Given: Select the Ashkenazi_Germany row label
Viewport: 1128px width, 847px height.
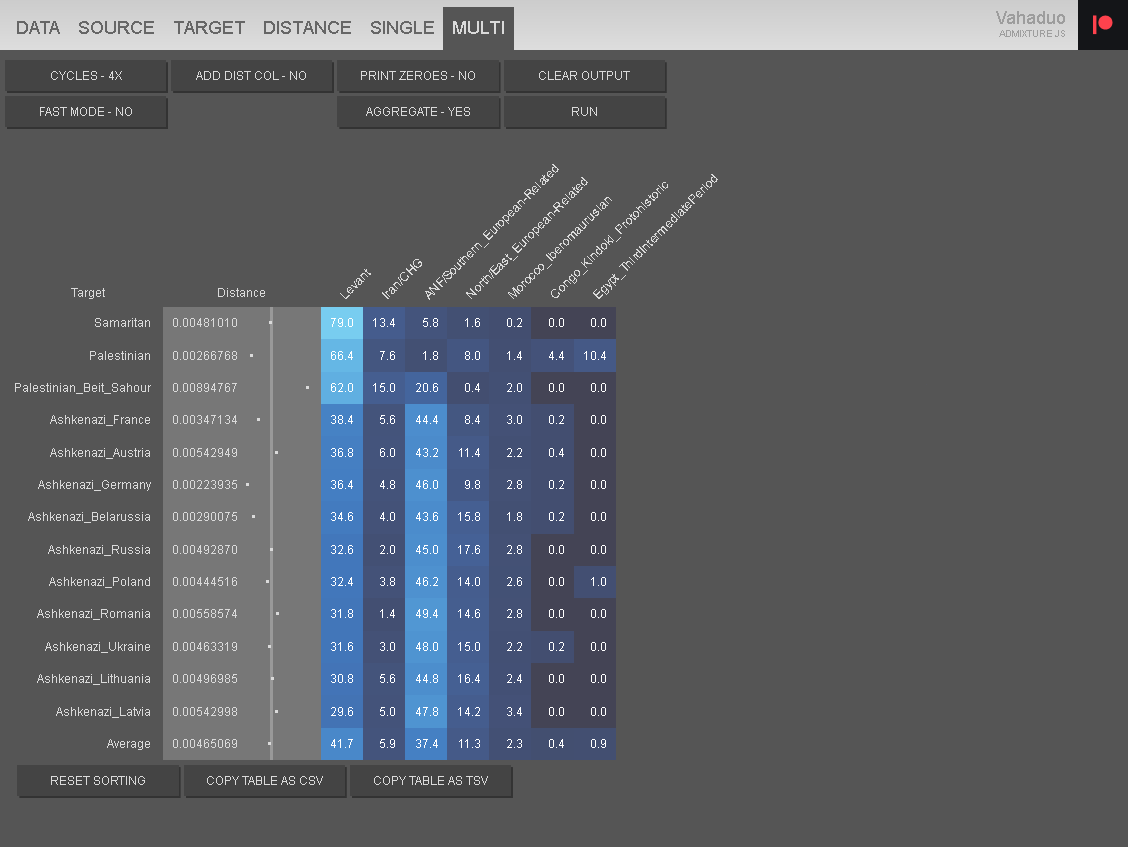Looking at the screenshot, I should pyautogui.click(x=94, y=485).
